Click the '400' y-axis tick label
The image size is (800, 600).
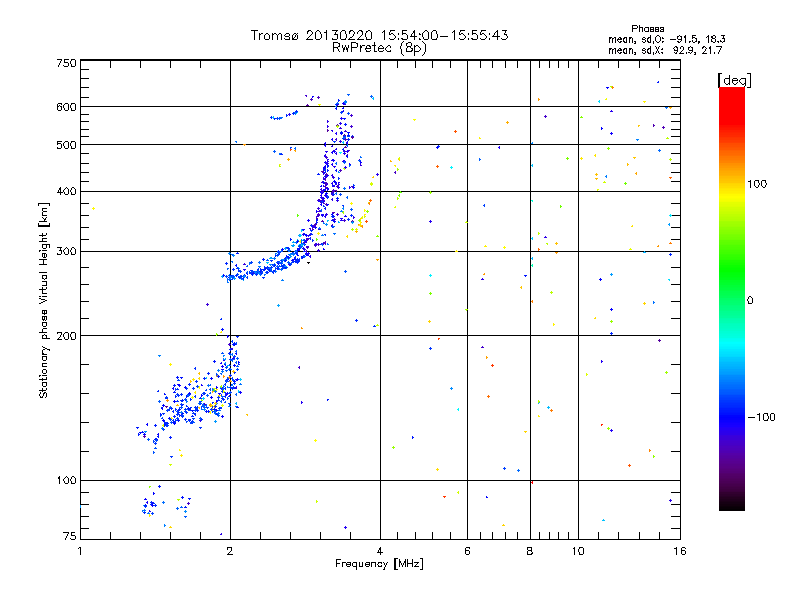(66, 191)
